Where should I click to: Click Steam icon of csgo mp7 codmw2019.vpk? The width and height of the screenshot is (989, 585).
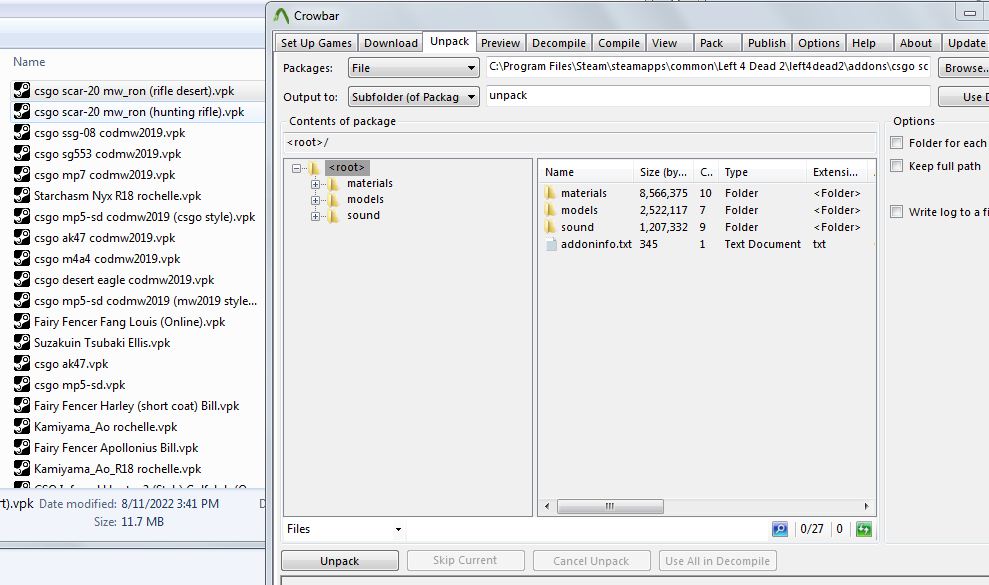22,174
